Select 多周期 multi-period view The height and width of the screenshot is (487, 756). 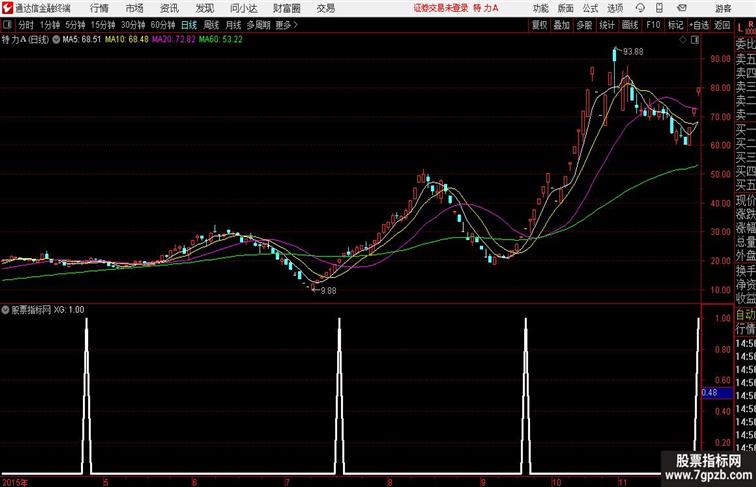click(258, 25)
